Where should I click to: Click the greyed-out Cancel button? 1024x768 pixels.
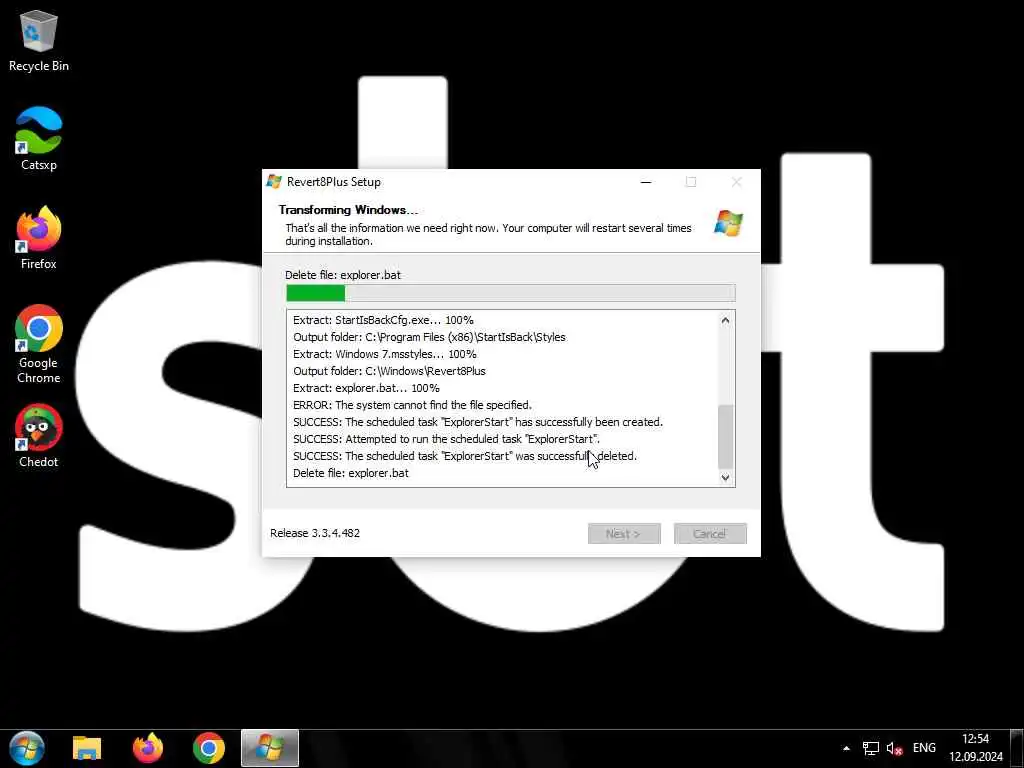point(710,534)
